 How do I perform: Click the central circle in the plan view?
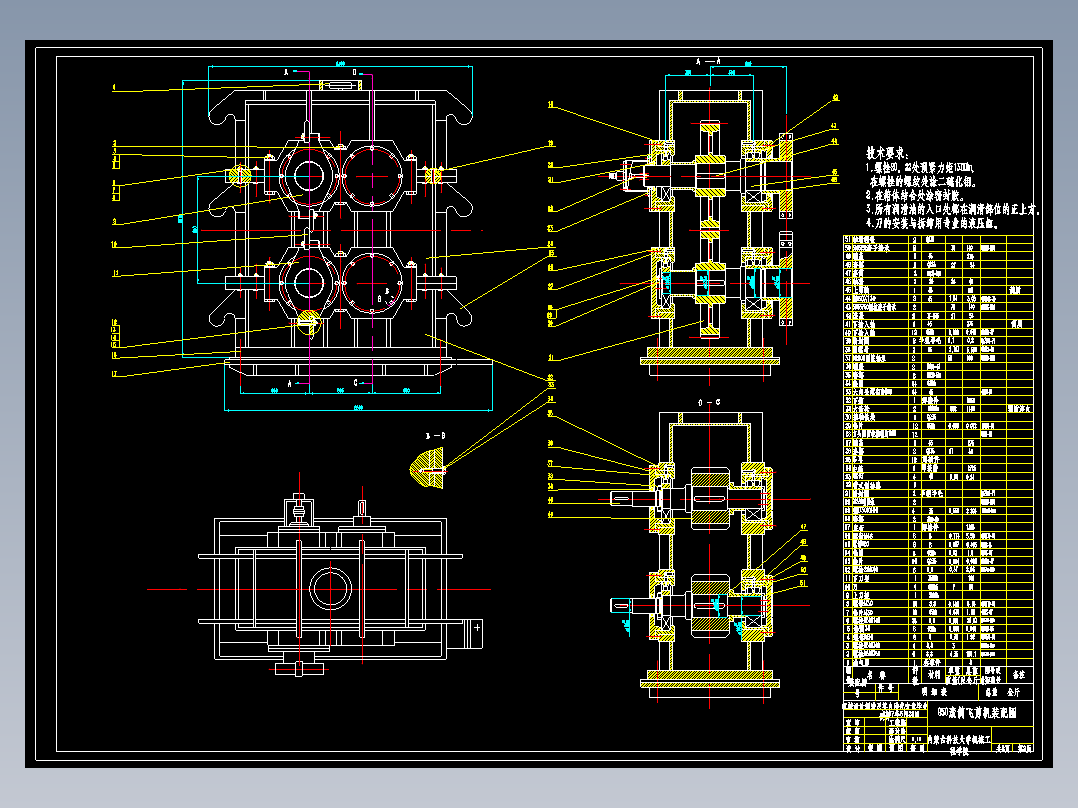click(x=331, y=589)
